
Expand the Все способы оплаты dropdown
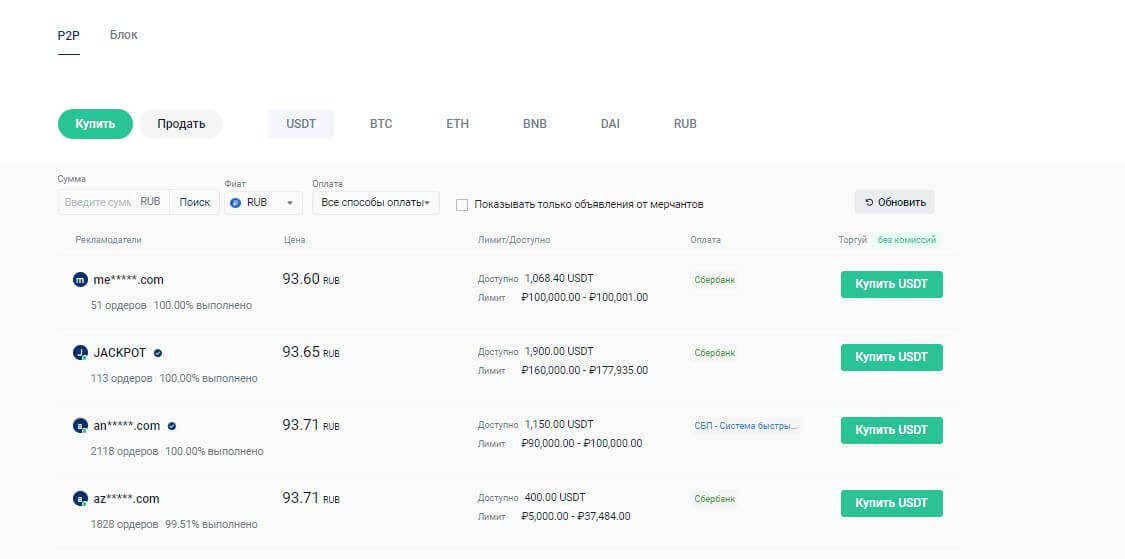(x=375, y=203)
